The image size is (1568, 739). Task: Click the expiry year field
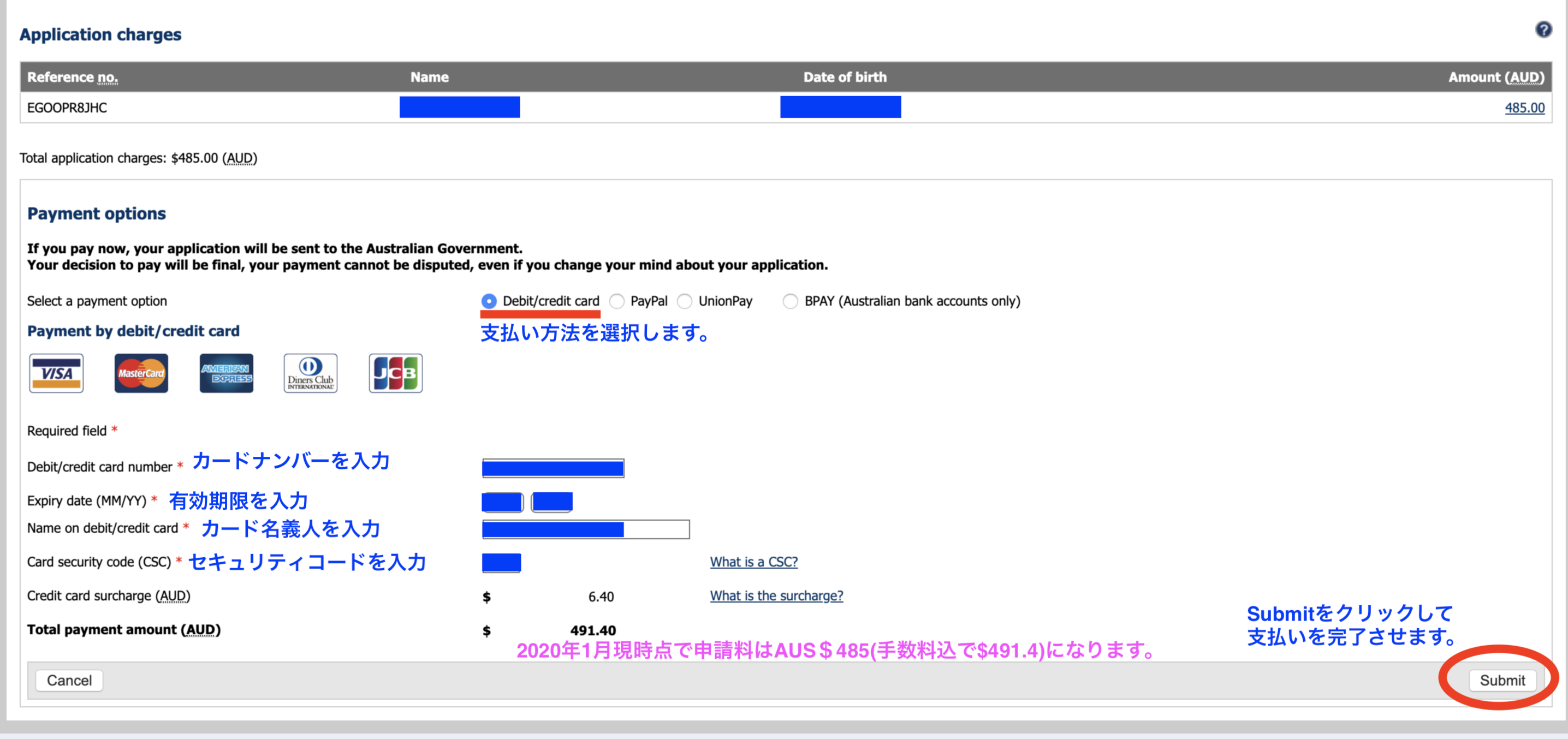551,502
